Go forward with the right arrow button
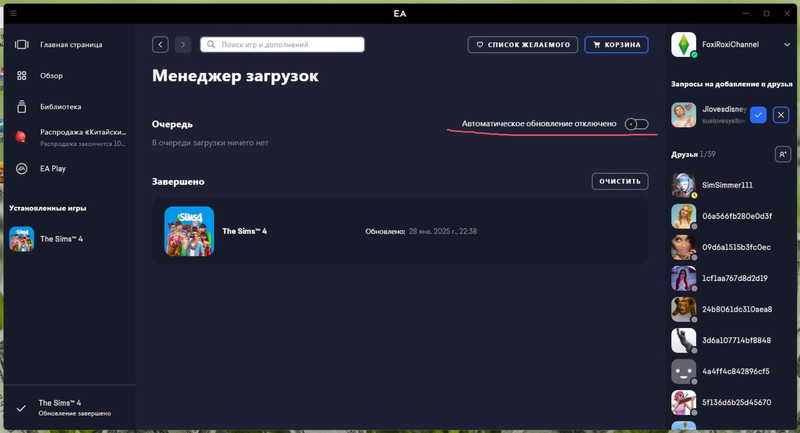 pyautogui.click(x=183, y=45)
